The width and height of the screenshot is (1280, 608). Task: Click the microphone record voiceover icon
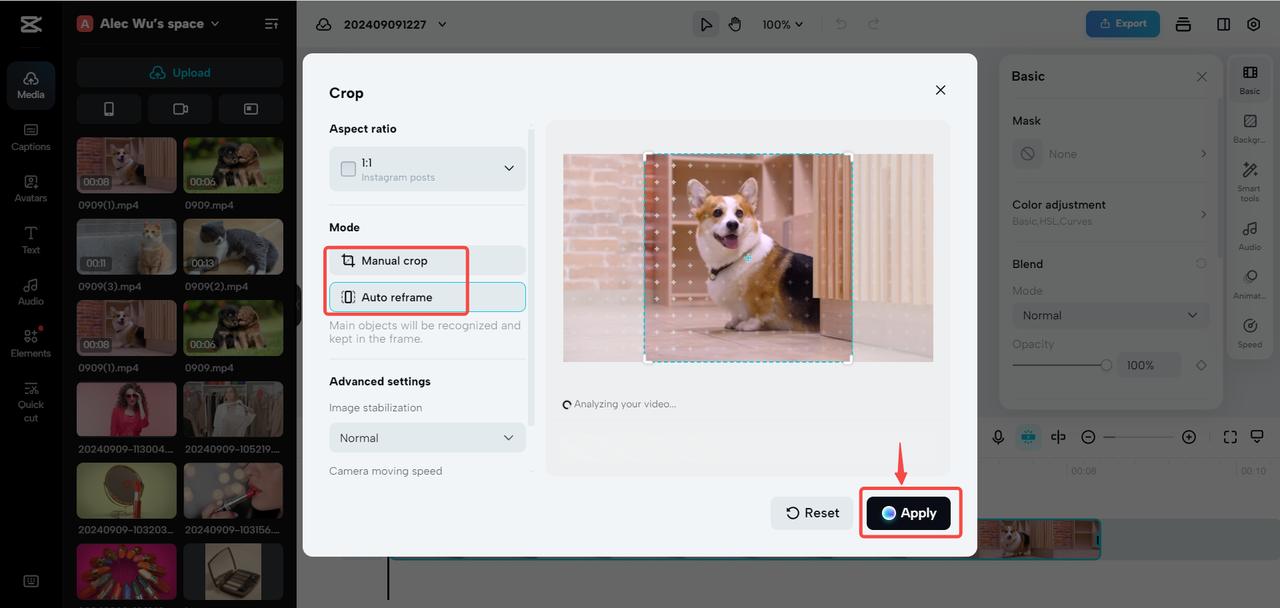998,437
